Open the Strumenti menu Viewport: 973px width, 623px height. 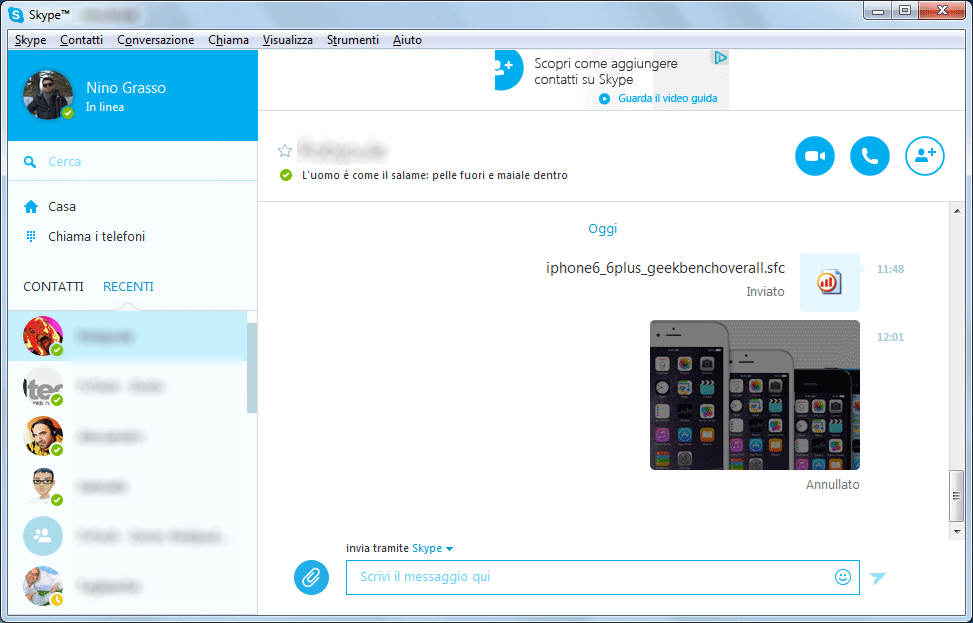point(353,40)
